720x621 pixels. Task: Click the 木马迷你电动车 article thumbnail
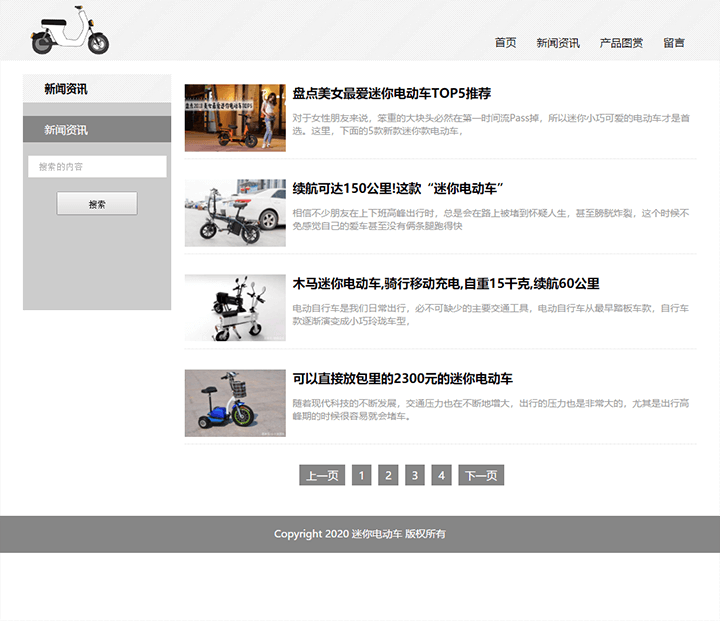(235, 308)
